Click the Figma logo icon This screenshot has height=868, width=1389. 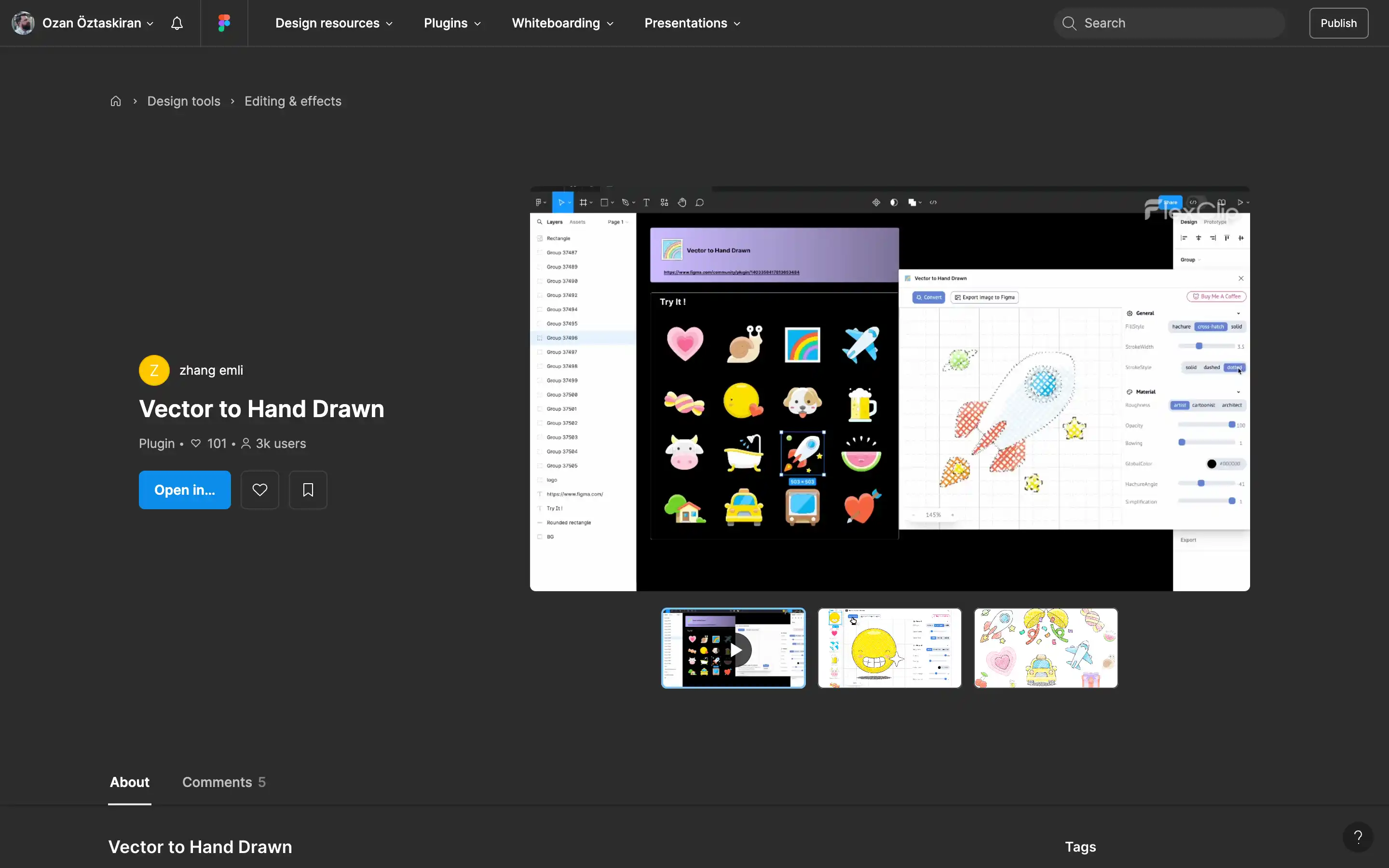click(x=224, y=23)
